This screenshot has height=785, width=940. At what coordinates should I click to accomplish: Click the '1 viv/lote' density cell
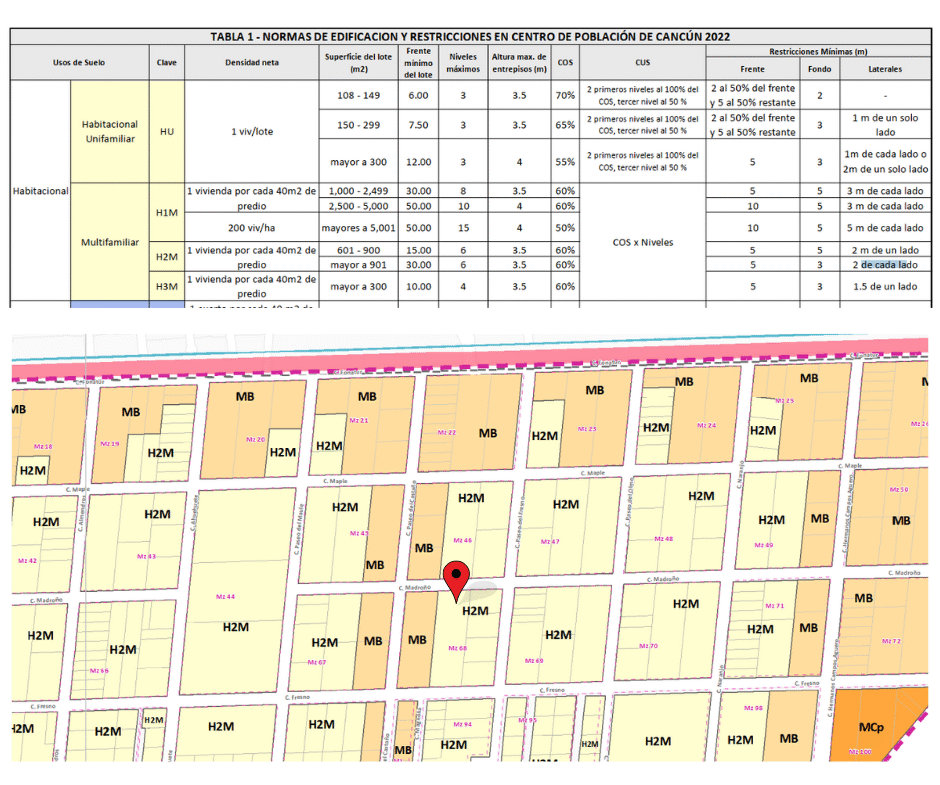point(252,131)
